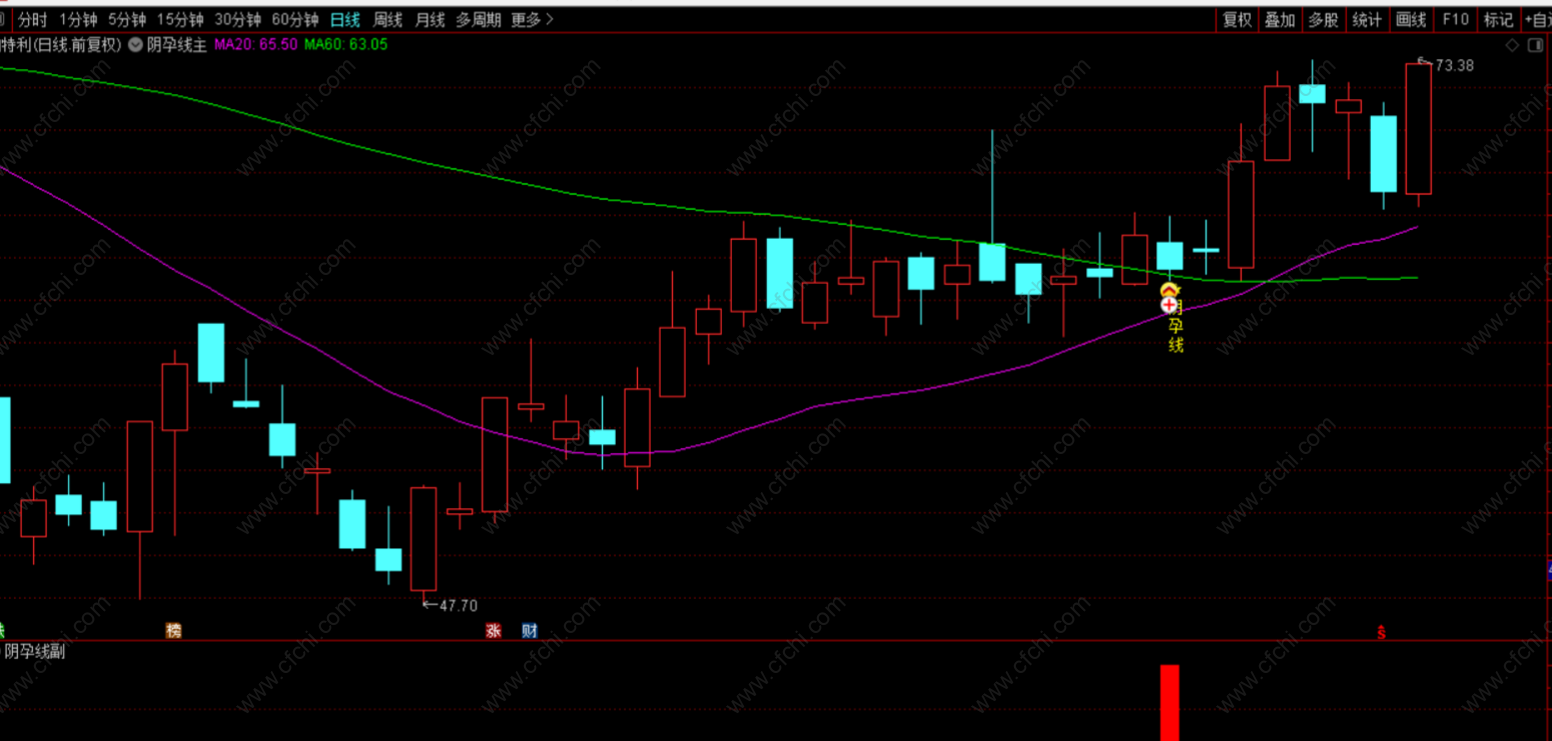Click the MA20: 65.50 indicator value
The height and width of the screenshot is (741, 1552).
click(x=256, y=45)
